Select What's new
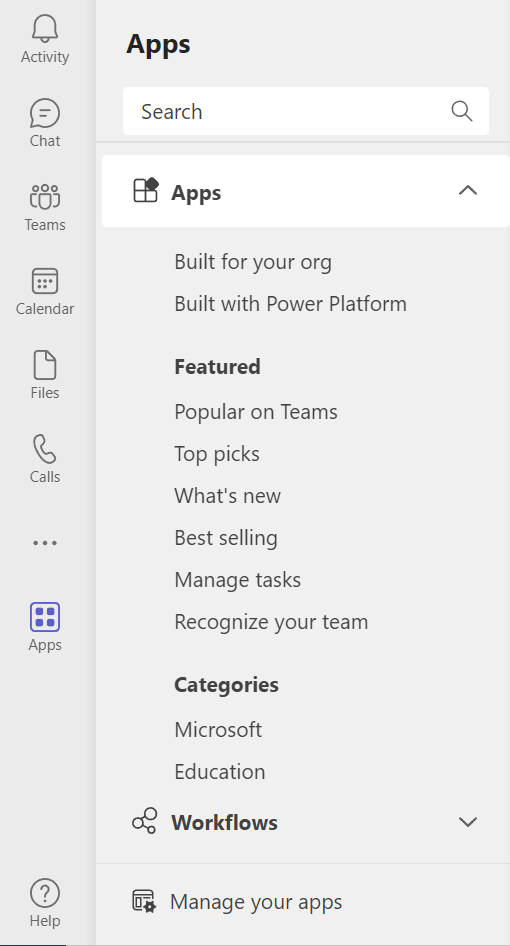 228,496
